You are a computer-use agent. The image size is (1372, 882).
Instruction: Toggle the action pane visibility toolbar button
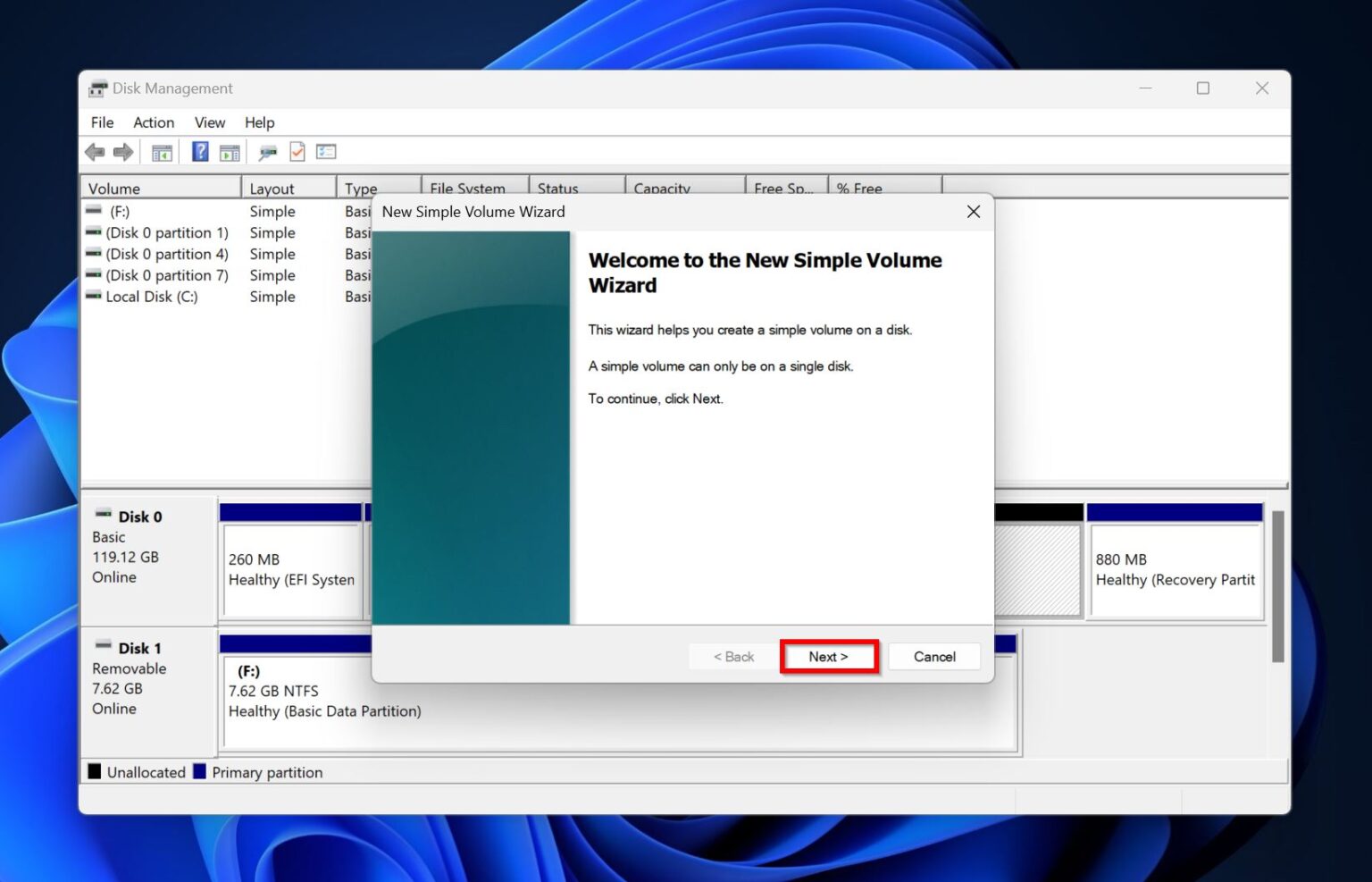[x=230, y=151]
